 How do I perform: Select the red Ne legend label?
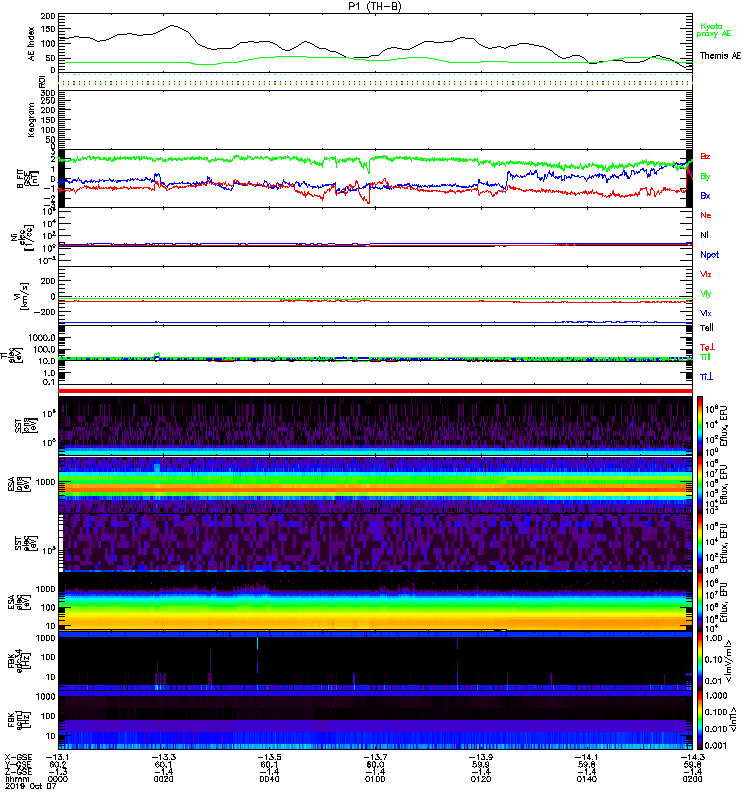tap(706, 215)
